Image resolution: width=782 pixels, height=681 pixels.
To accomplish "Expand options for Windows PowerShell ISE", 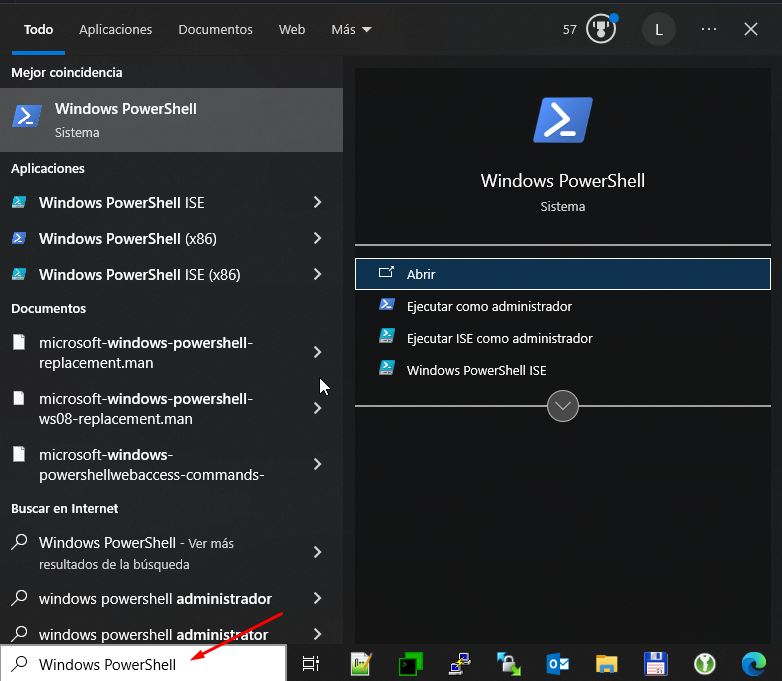I will [318, 203].
